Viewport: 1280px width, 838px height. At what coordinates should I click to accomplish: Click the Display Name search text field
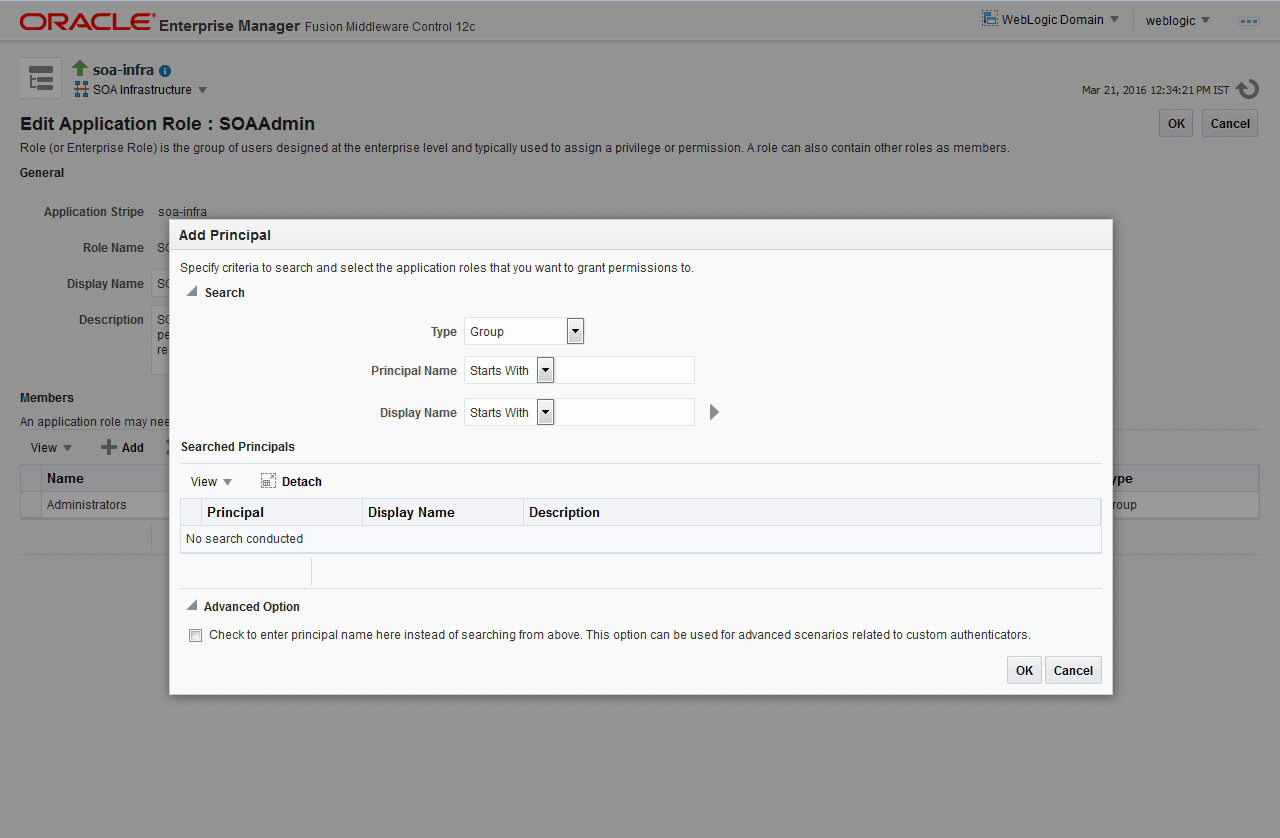624,412
